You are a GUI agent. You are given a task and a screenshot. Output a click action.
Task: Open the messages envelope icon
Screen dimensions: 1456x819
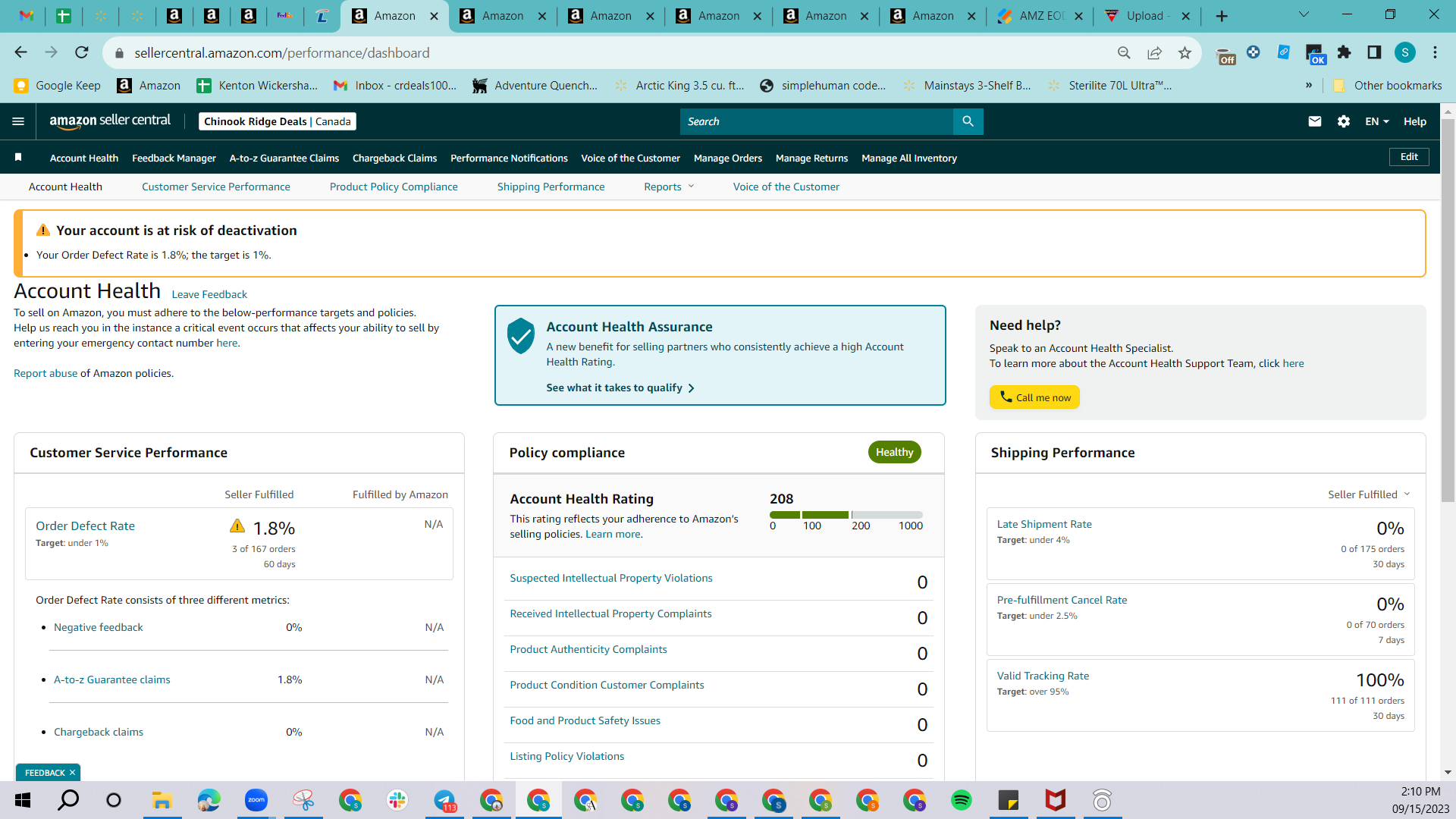(1315, 121)
